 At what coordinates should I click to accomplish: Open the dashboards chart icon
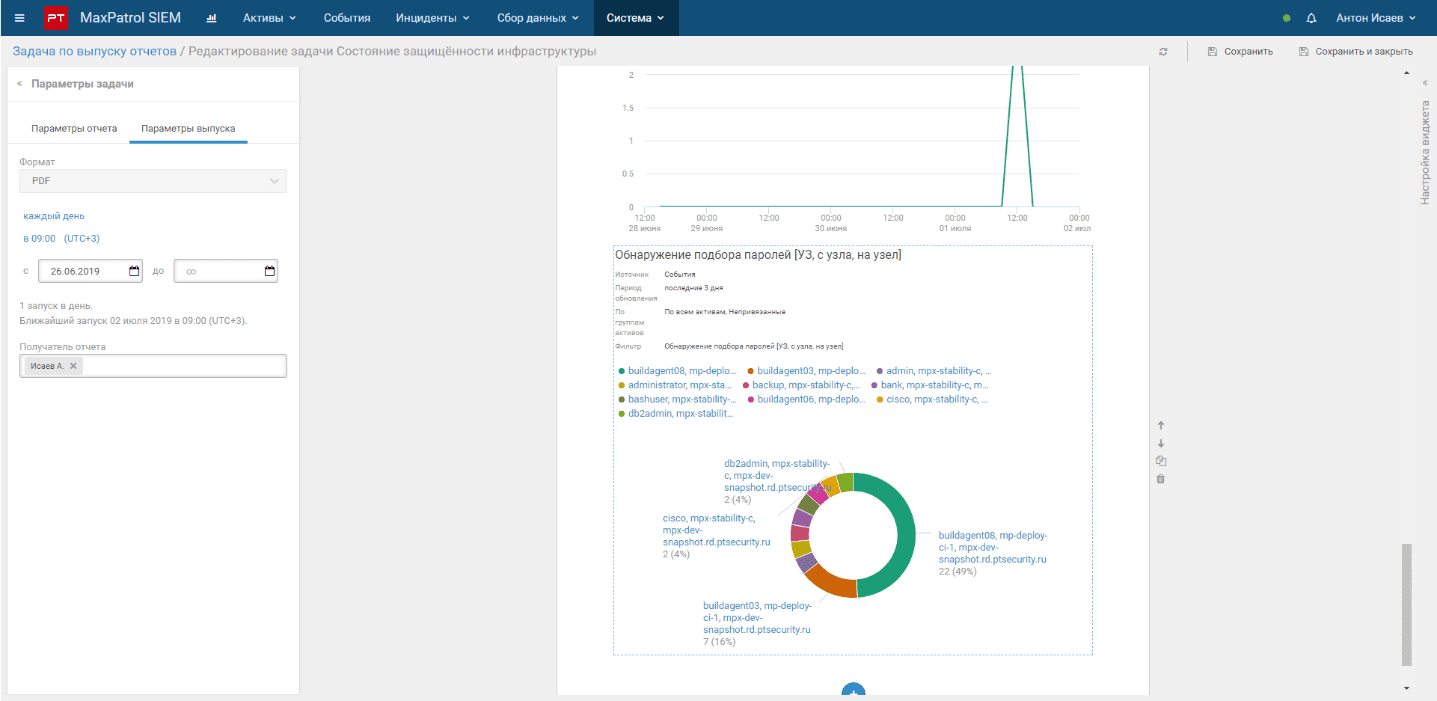(211, 18)
